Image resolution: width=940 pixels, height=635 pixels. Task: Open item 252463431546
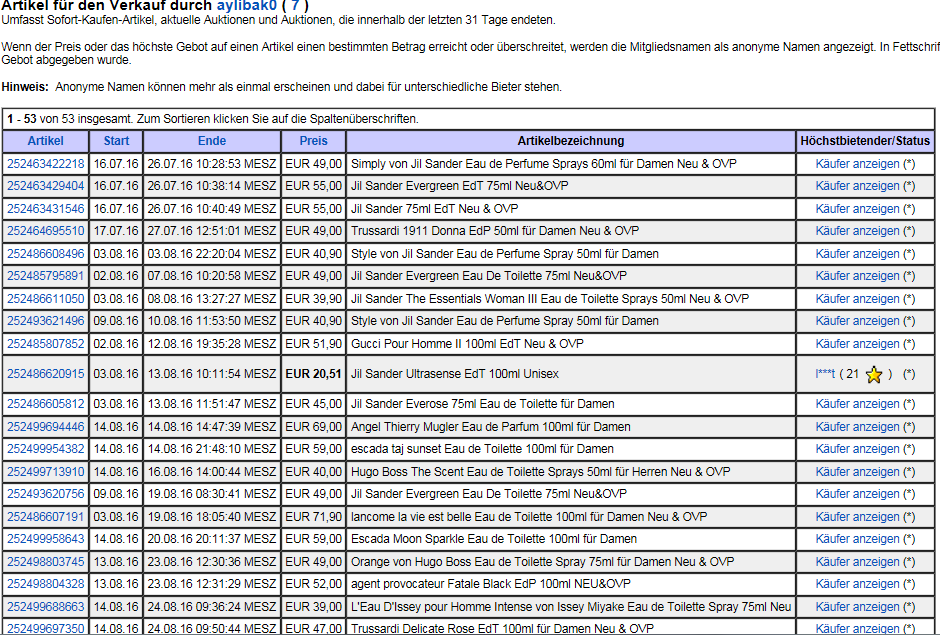pos(46,209)
